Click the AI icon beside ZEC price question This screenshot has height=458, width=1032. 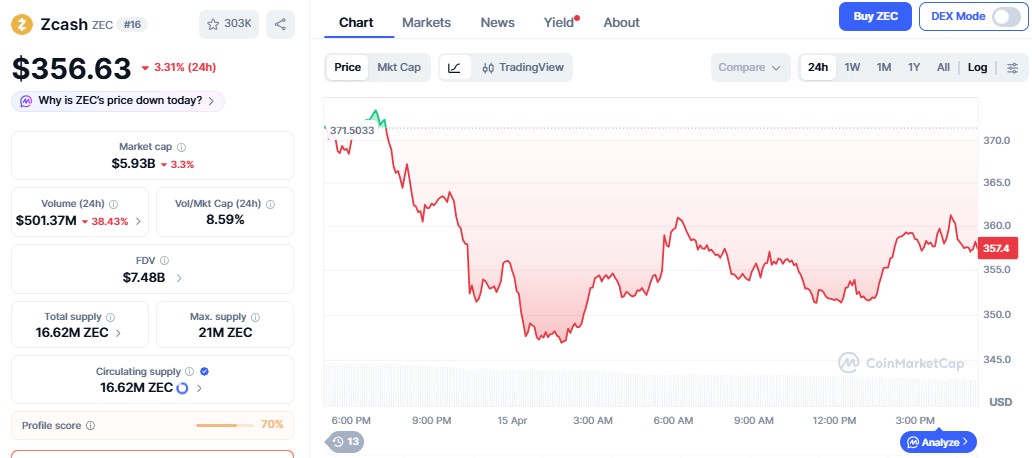(x=26, y=101)
